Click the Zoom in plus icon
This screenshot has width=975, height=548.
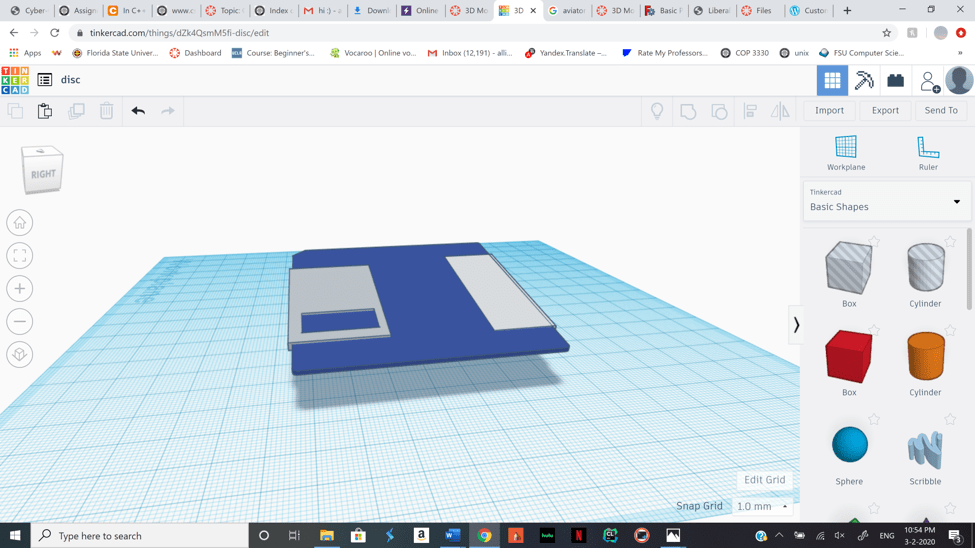[x=20, y=289]
